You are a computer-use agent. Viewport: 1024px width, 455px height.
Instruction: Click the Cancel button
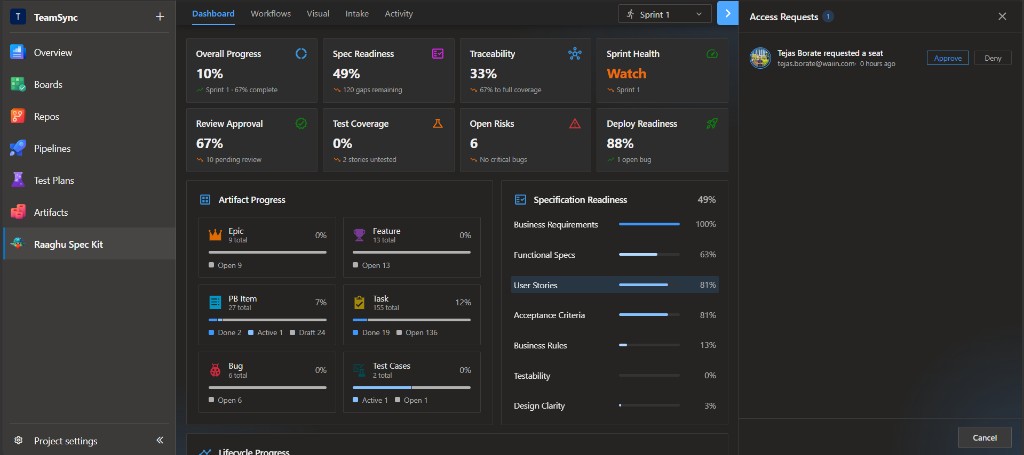(985, 438)
